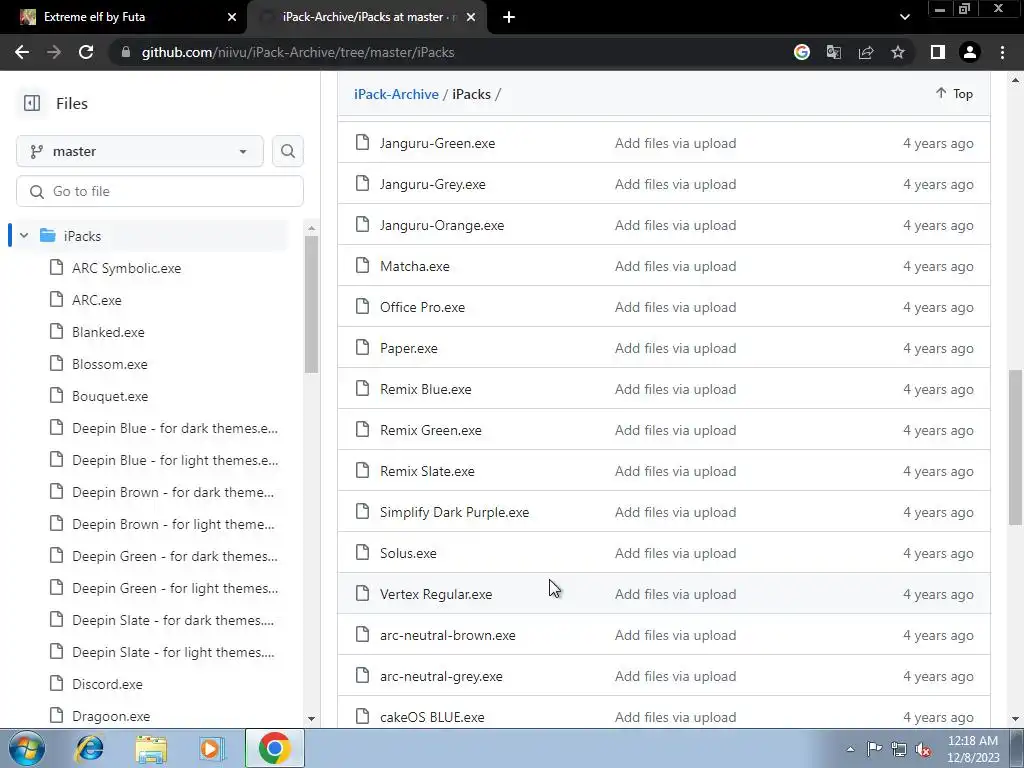Open the master branch dropdown
1024x768 pixels.
140,152
